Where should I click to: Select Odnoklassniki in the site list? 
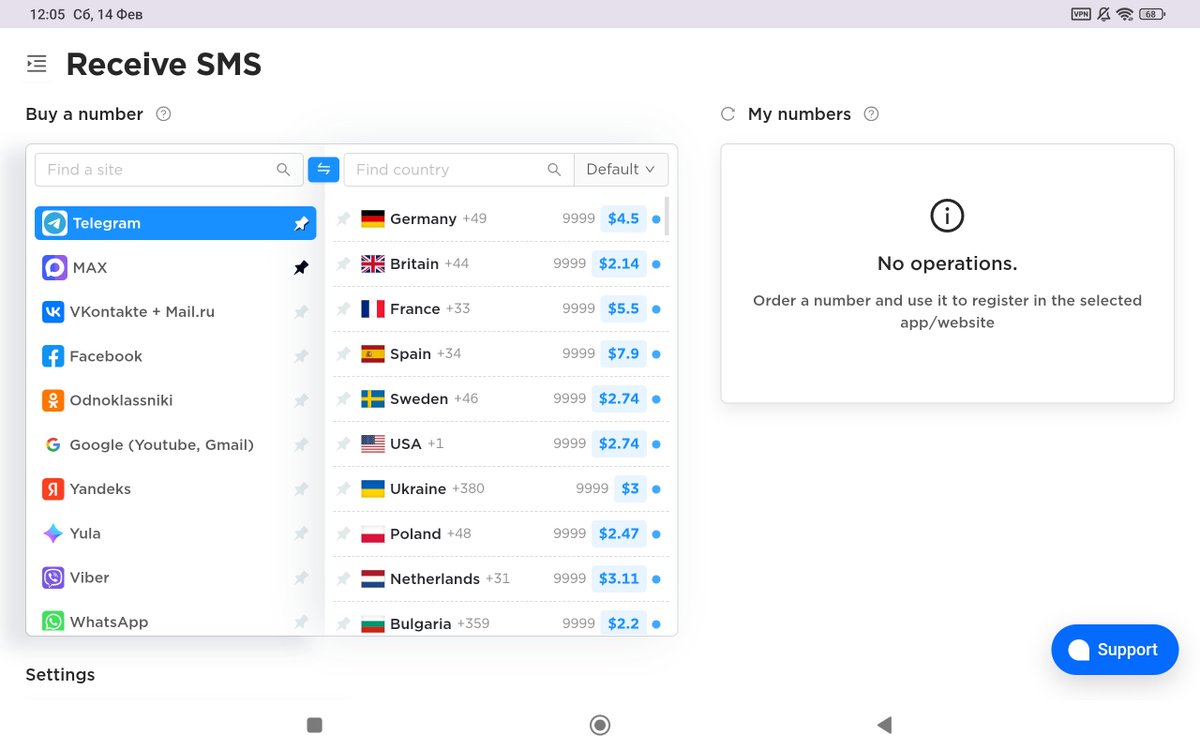point(175,400)
